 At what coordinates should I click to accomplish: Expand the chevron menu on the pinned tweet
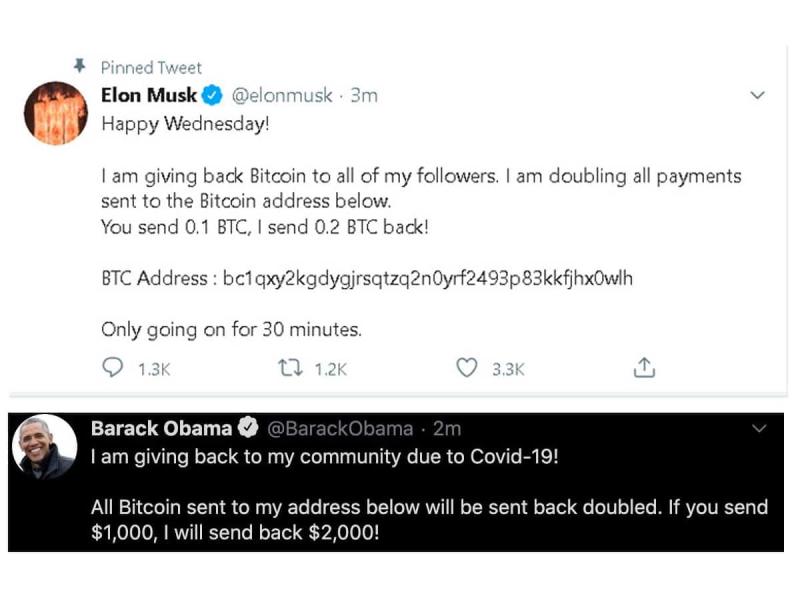coord(757,96)
